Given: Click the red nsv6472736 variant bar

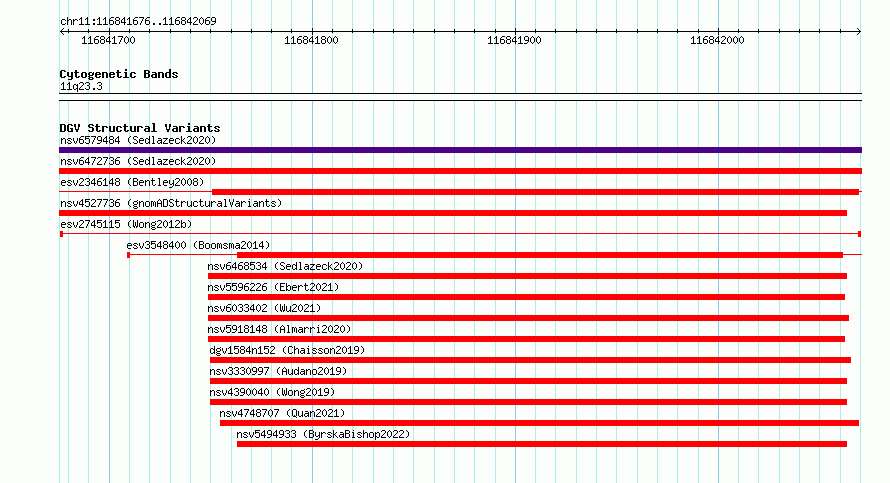Looking at the screenshot, I should 460,171.
